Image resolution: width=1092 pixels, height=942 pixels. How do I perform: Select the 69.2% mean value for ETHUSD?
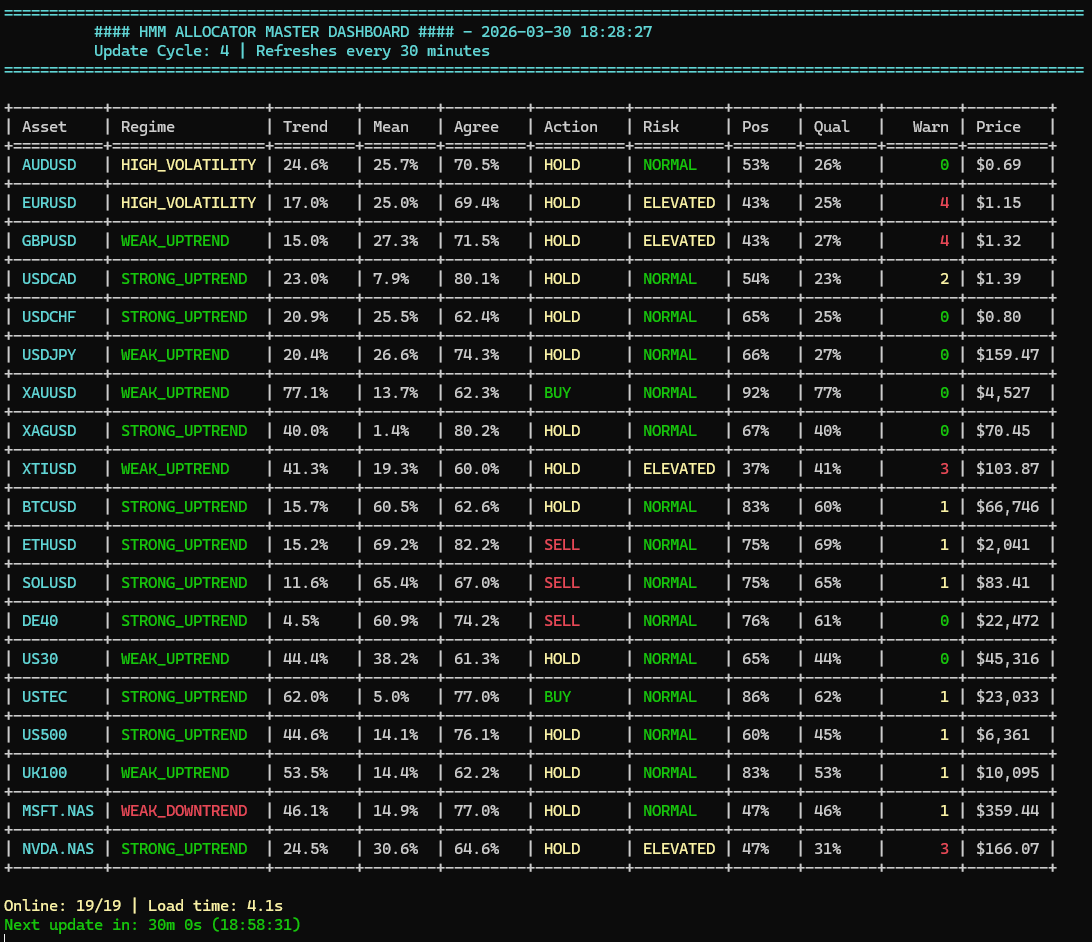point(395,544)
